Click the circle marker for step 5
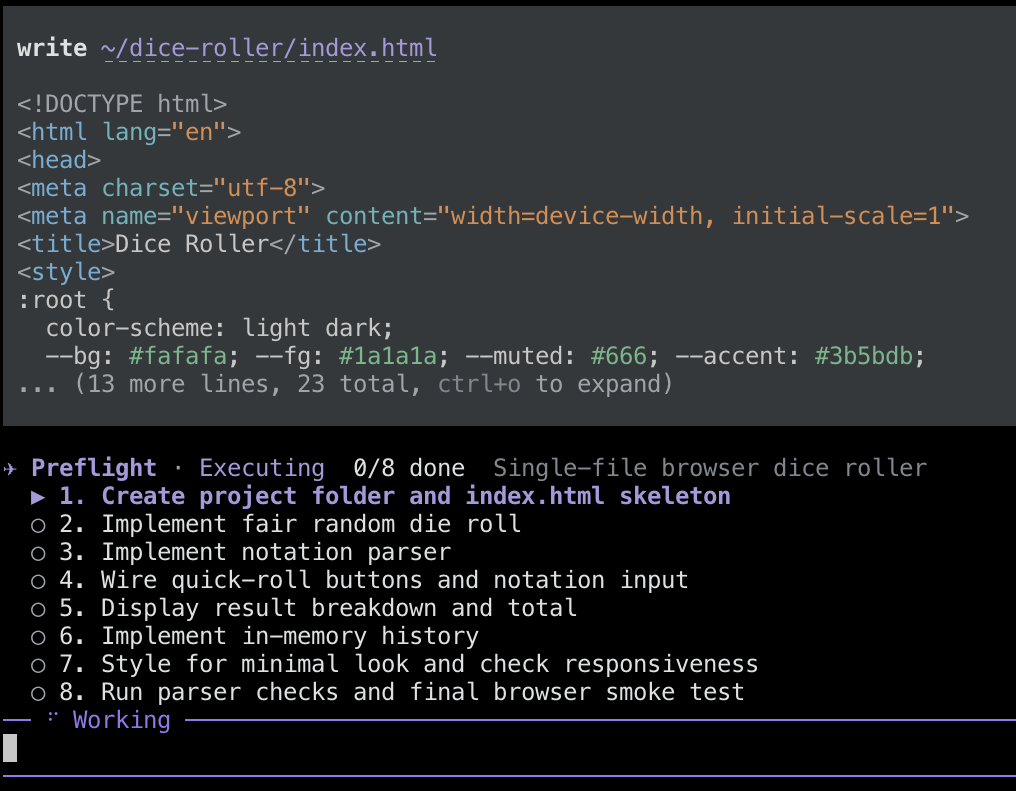 (38, 609)
